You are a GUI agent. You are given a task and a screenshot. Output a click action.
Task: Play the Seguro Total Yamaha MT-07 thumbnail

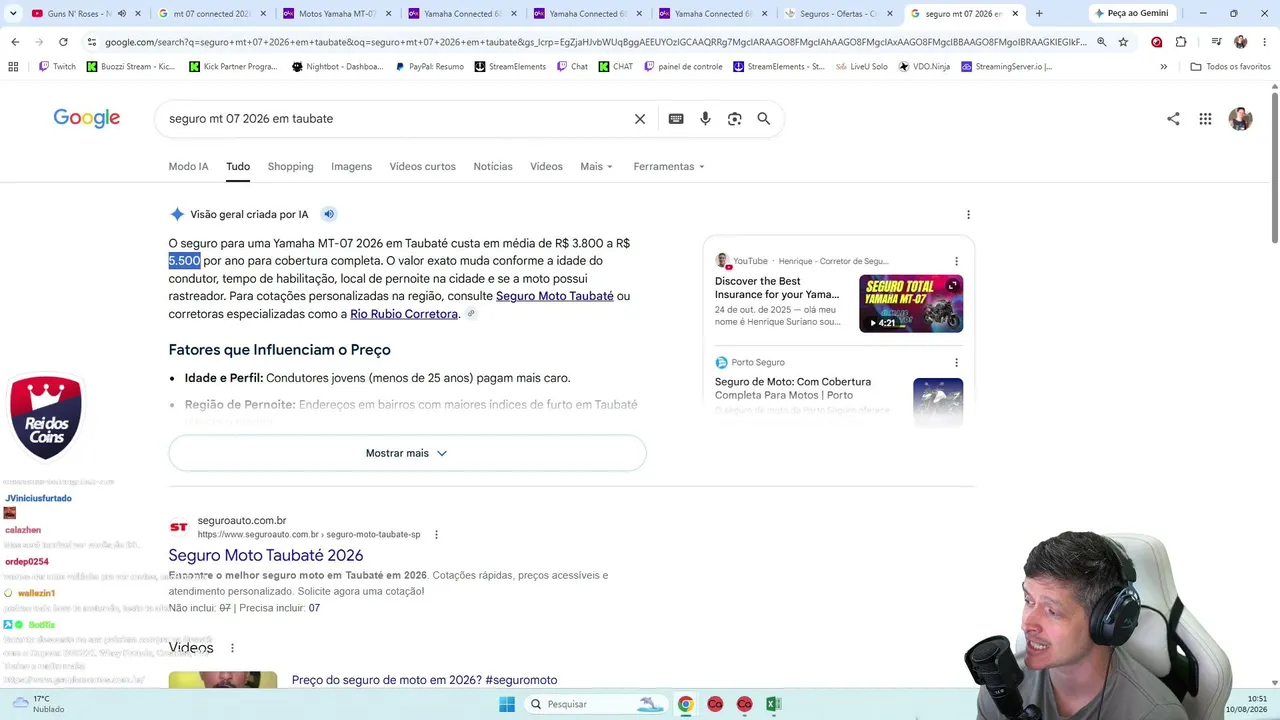pyautogui.click(x=911, y=304)
